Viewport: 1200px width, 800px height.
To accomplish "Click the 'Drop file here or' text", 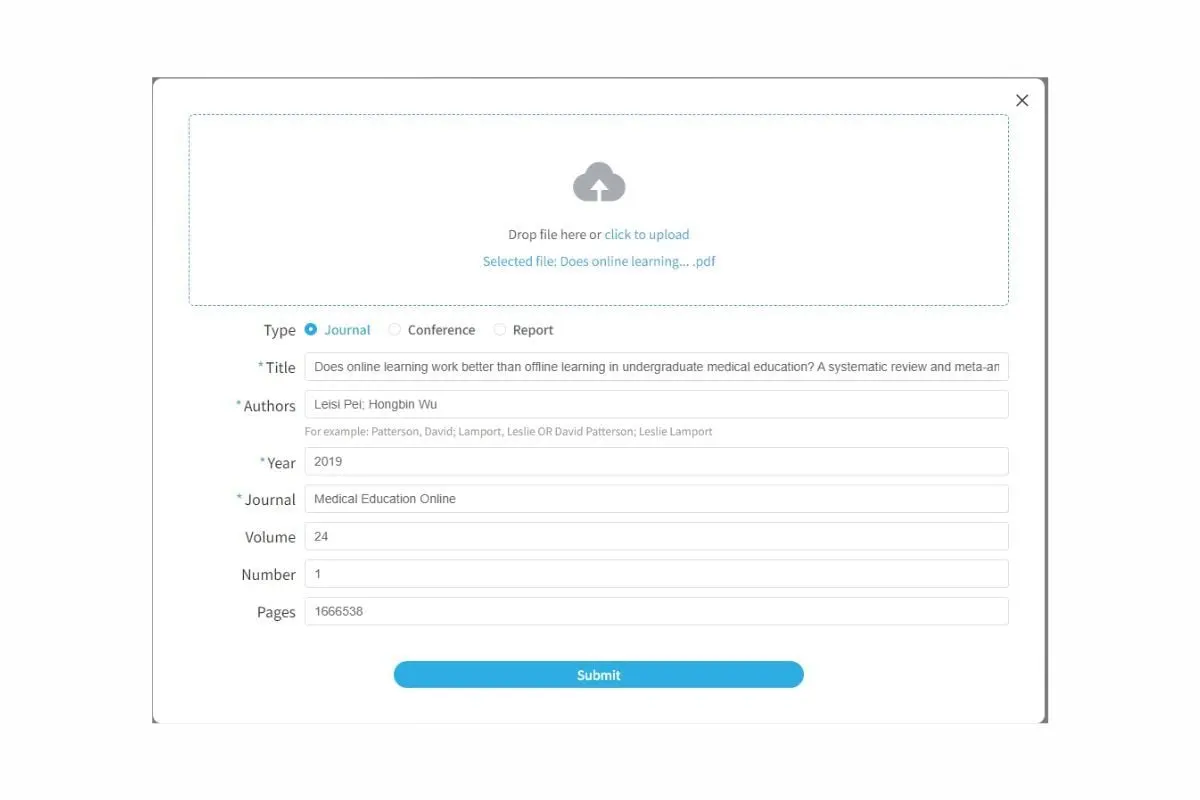I will (x=554, y=235).
